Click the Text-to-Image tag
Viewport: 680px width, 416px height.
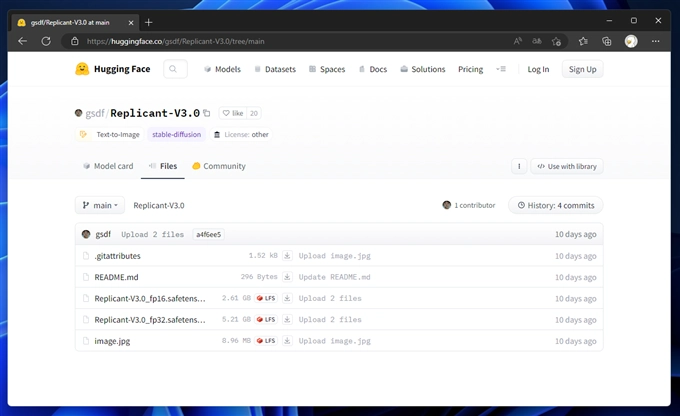109,134
